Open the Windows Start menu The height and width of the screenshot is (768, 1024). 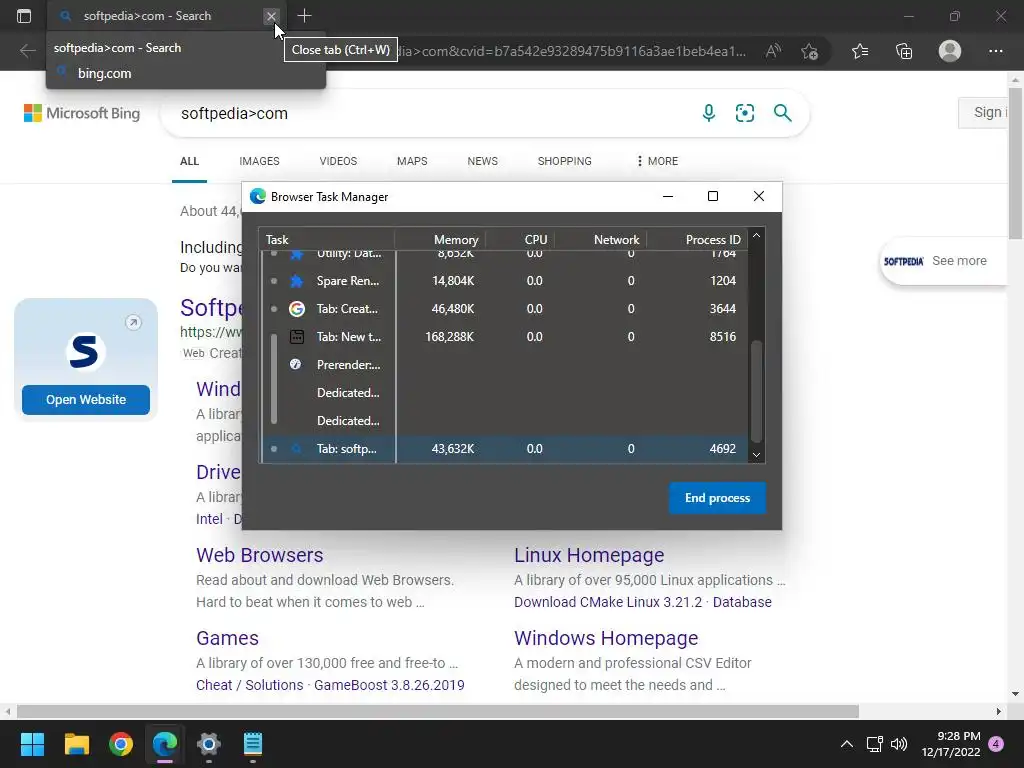32,744
